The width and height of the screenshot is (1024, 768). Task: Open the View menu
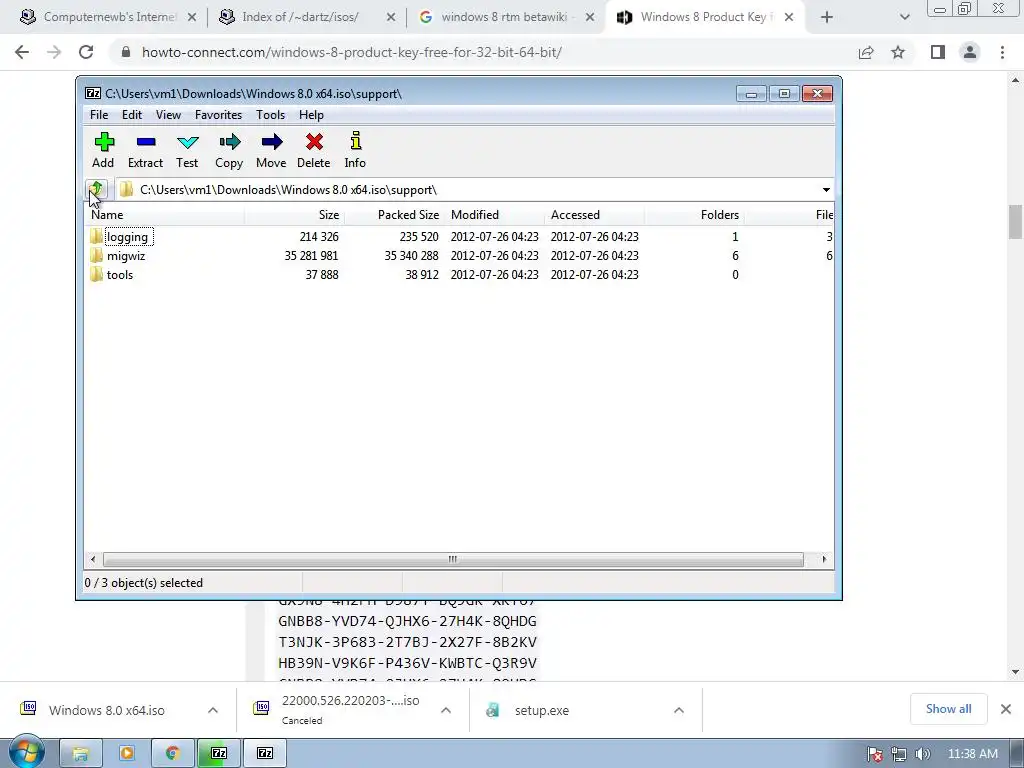[x=168, y=115]
